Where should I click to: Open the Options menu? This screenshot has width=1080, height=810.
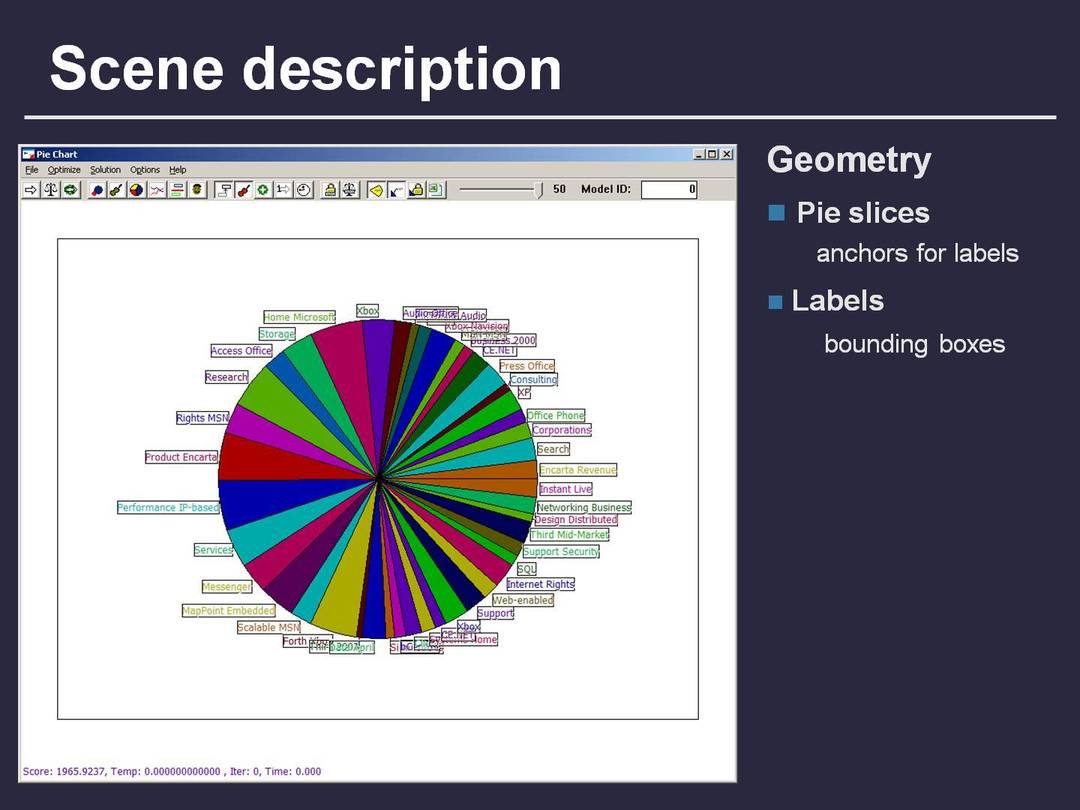[145, 169]
